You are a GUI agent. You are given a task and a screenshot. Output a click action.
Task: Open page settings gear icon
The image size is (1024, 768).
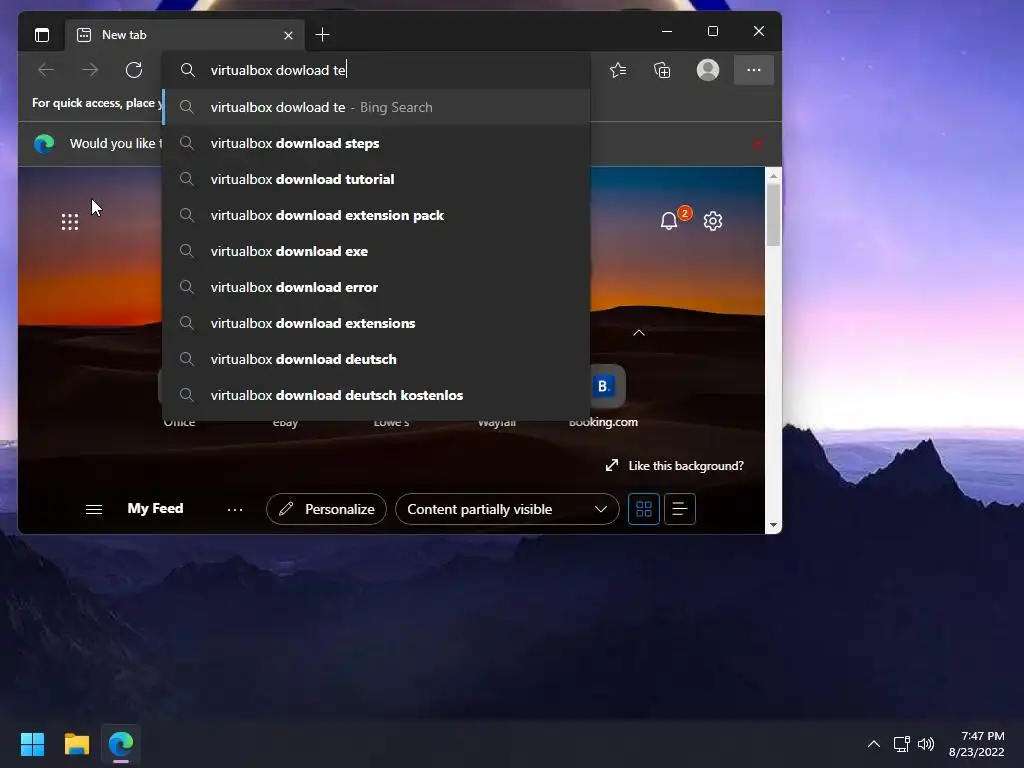tap(713, 221)
